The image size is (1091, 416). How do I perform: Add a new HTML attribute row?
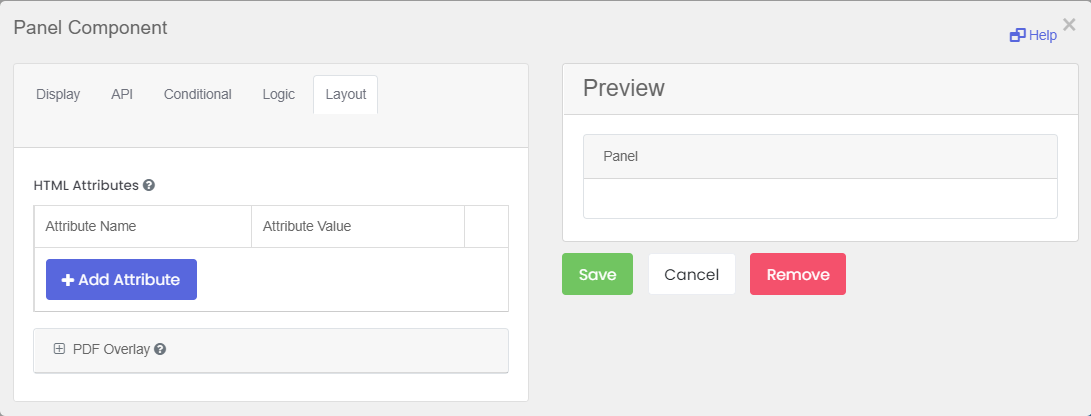click(x=121, y=280)
